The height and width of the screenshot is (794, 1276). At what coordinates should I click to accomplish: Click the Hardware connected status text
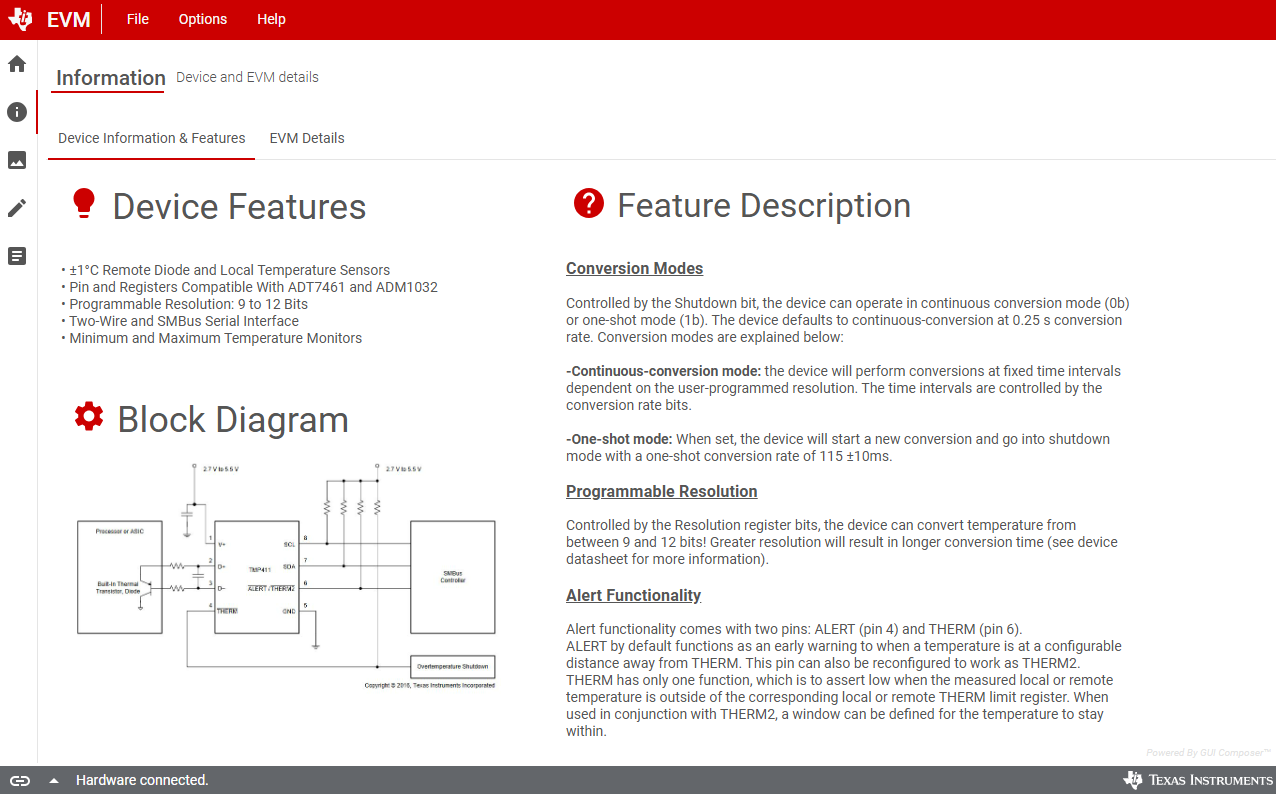click(x=142, y=780)
